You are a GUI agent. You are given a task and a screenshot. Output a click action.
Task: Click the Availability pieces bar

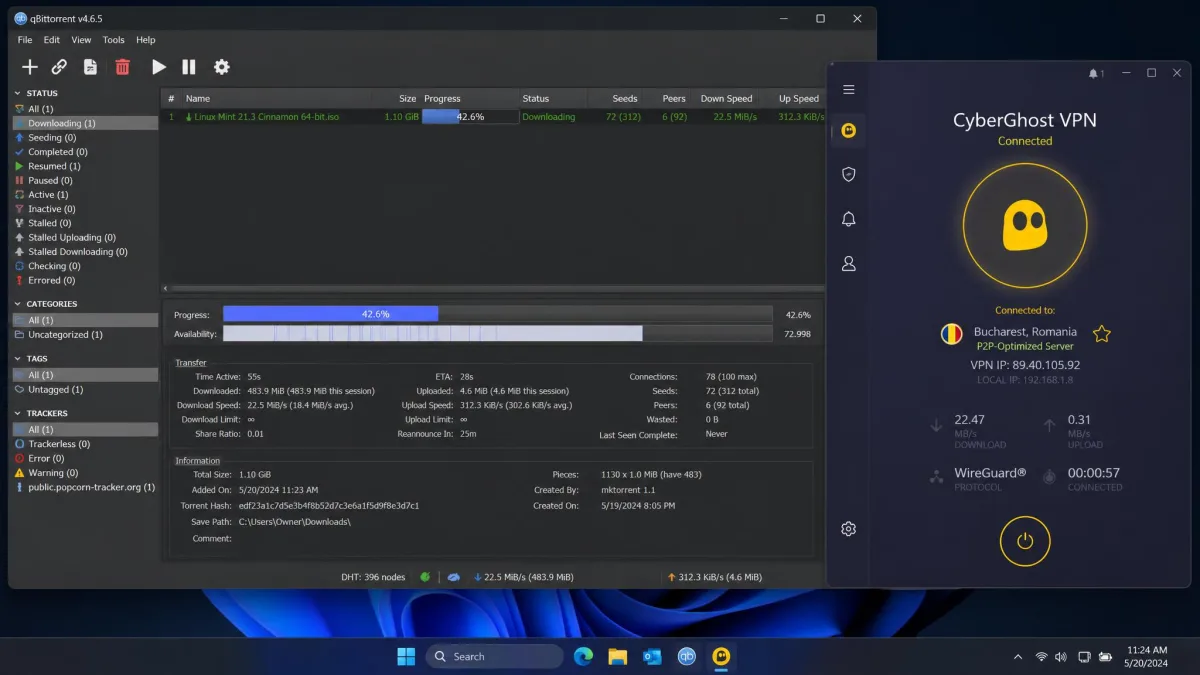[x=497, y=333]
